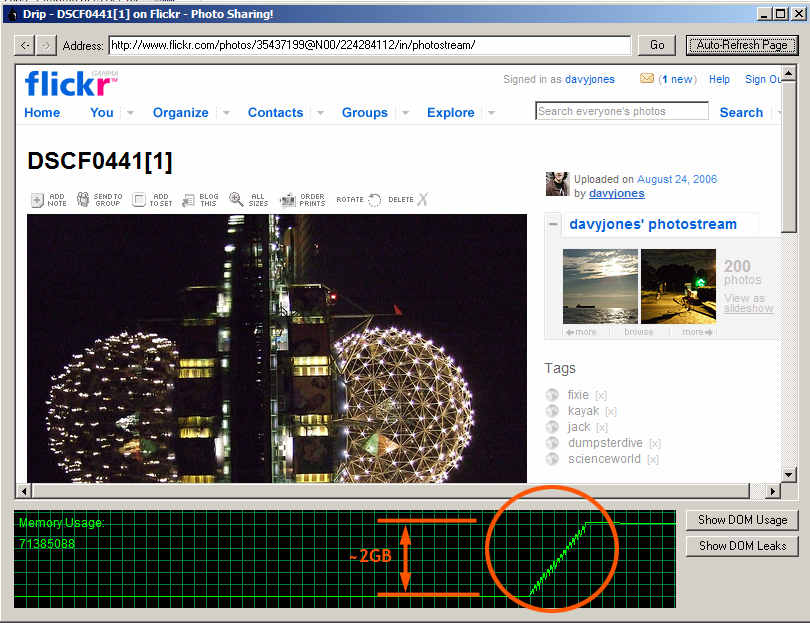This screenshot has width=810, height=623.
Task: Click the Blog This icon
Action: [187, 200]
